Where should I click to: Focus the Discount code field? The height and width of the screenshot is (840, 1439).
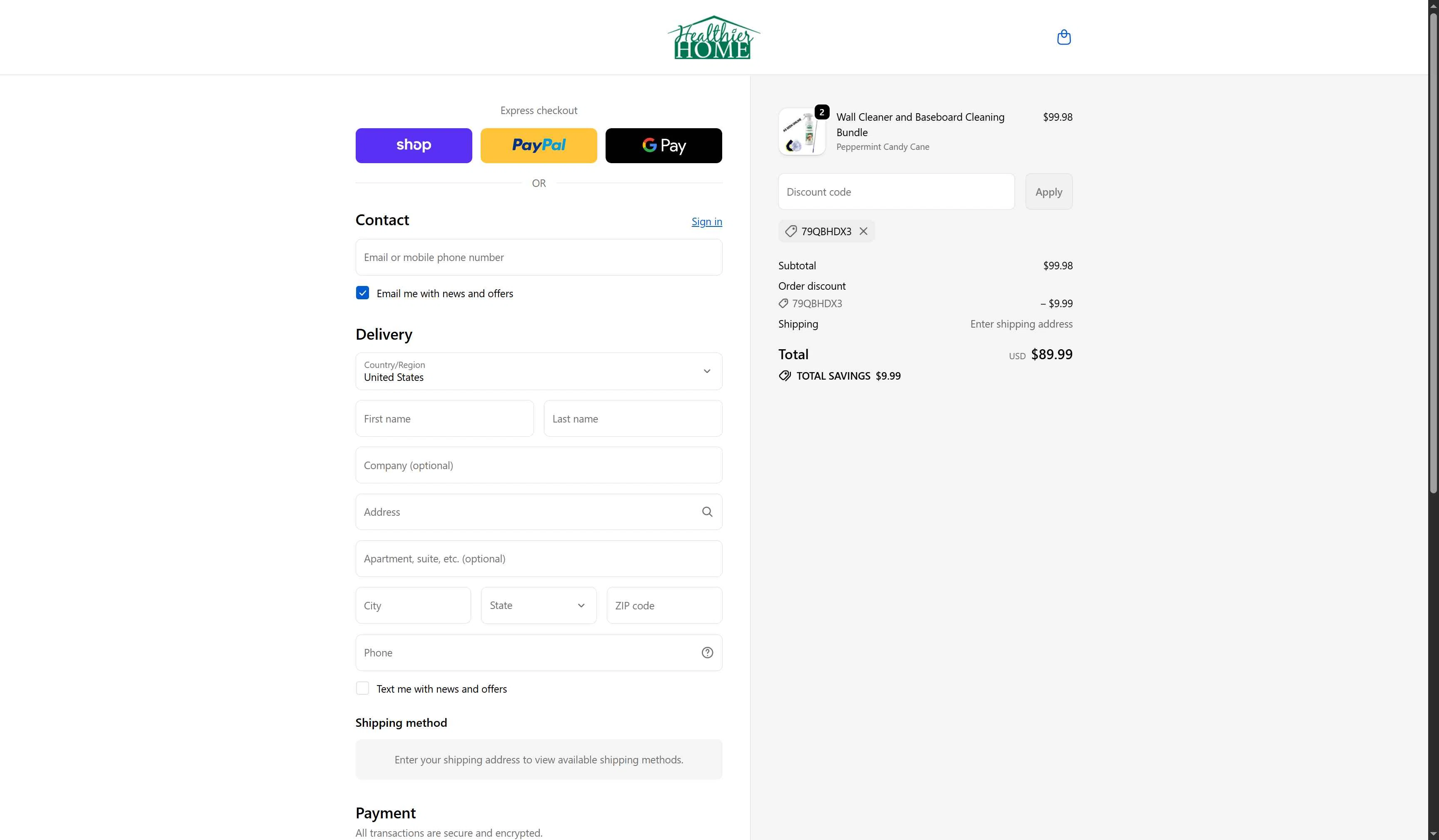click(x=895, y=191)
